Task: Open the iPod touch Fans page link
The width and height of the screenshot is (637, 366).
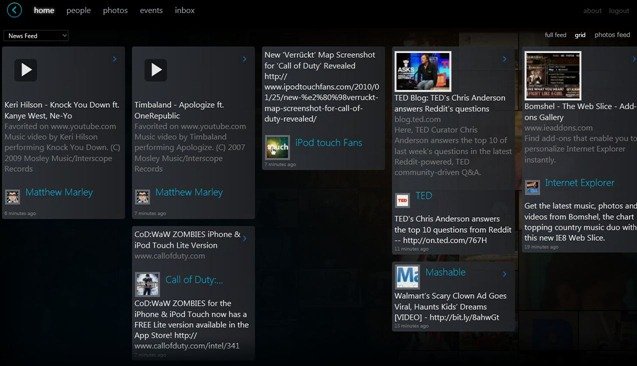Action: click(x=329, y=143)
